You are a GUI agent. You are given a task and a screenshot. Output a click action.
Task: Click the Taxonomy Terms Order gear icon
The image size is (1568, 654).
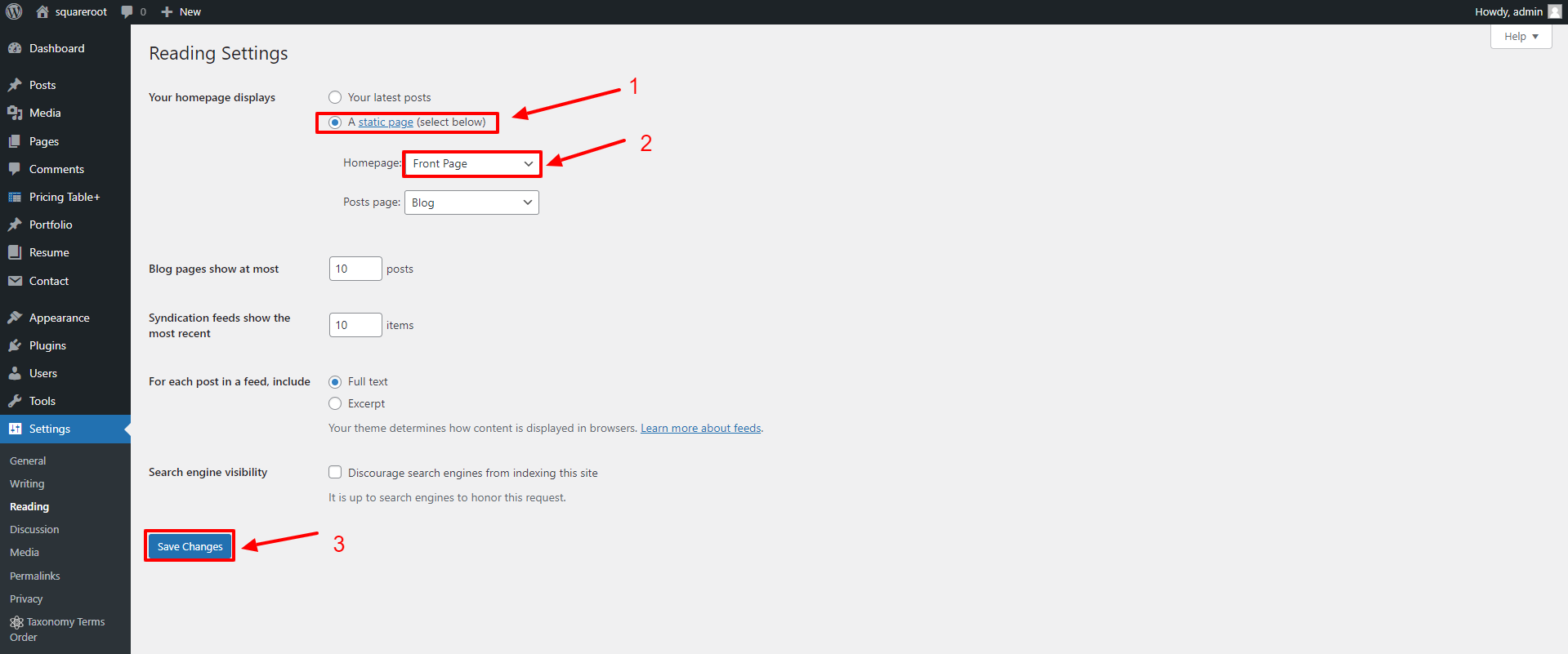tap(16, 622)
